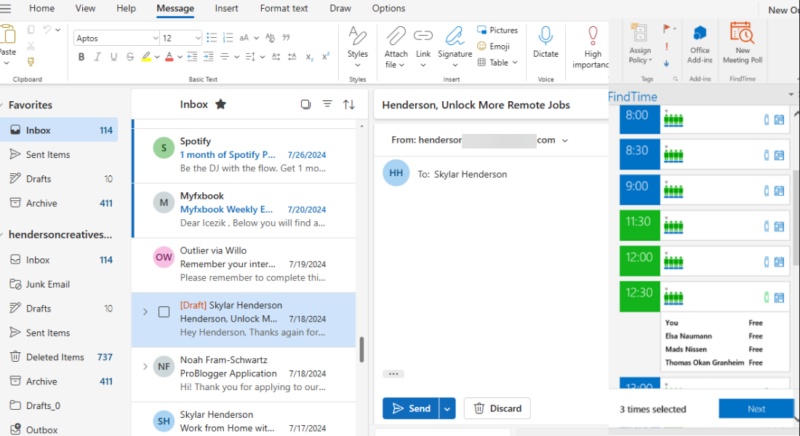Switch to the Format text tab
Viewport: 800px width, 436px height.
coord(284,9)
